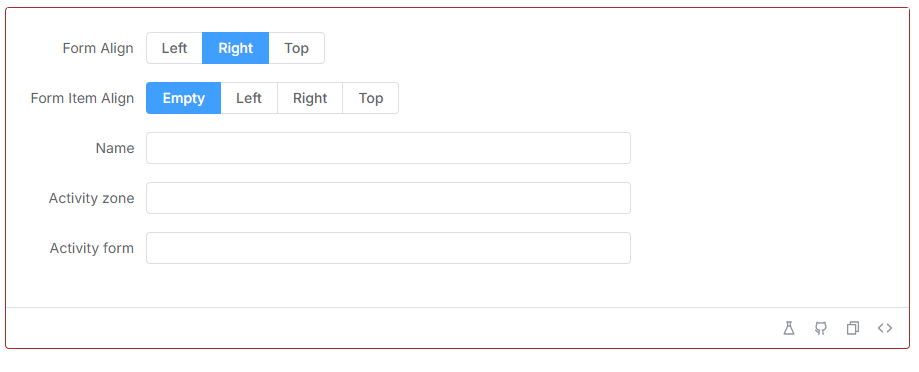Click the Activity zone label text

tap(91, 198)
